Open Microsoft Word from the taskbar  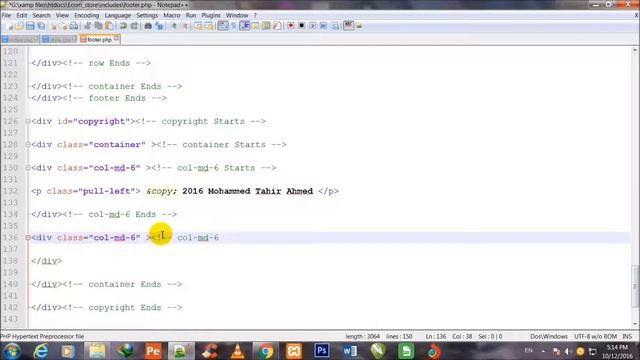[x=350, y=351]
